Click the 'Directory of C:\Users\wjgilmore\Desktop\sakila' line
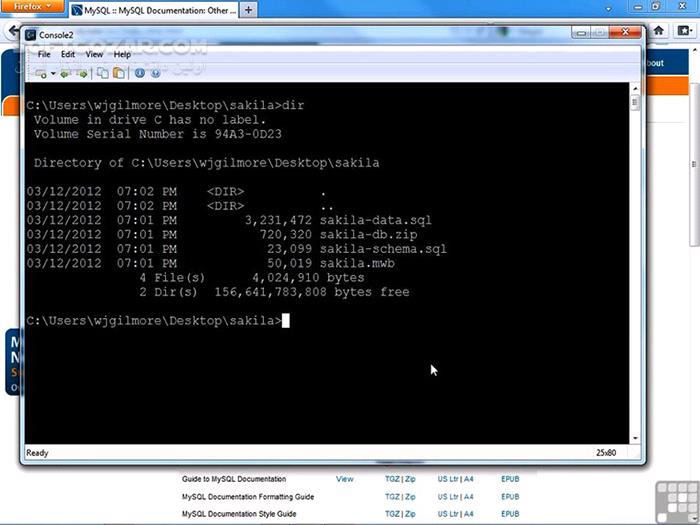 pyautogui.click(x=206, y=162)
